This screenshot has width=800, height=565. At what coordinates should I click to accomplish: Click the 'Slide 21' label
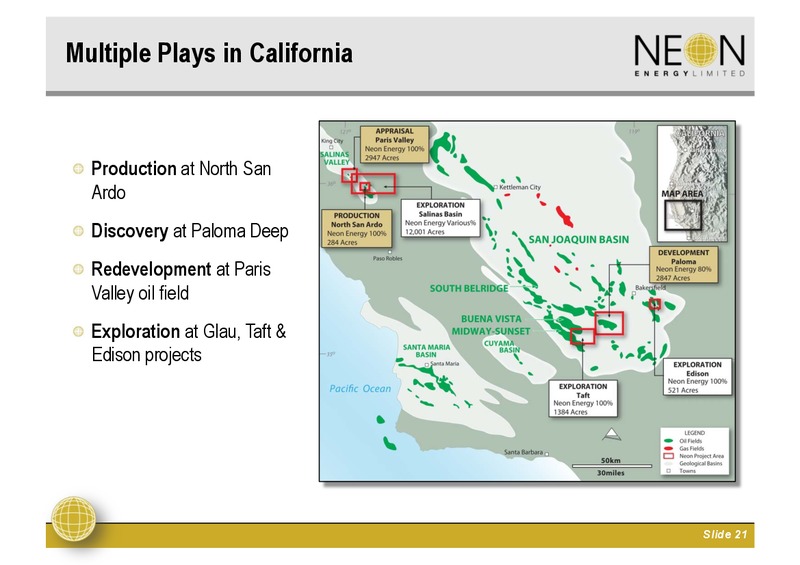tap(724, 534)
